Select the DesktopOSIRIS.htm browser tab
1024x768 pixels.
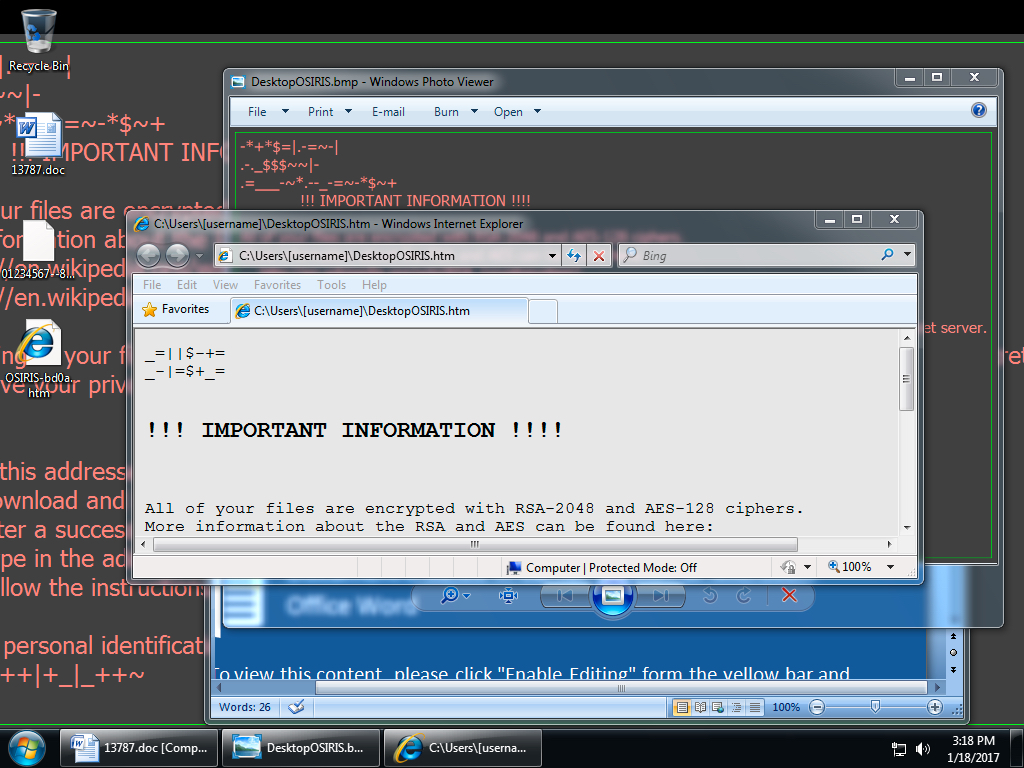pos(379,311)
